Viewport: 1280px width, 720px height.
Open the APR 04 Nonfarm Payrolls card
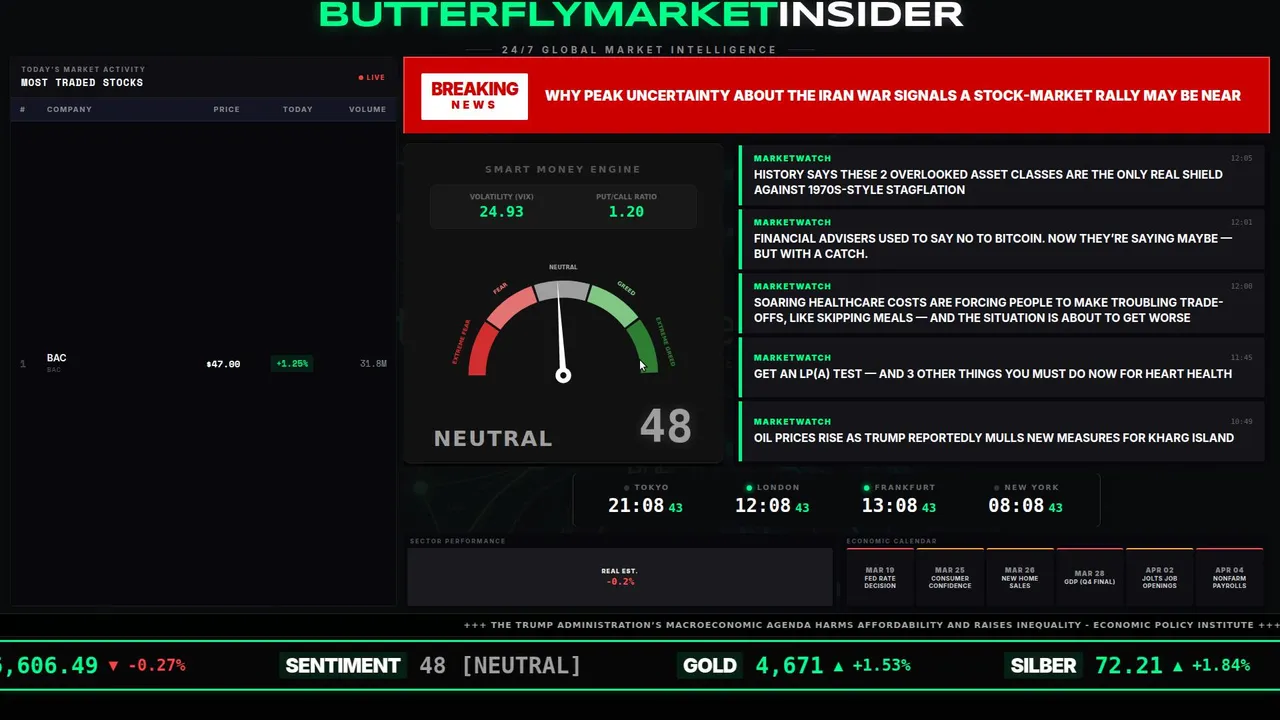tap(1230, 577)
